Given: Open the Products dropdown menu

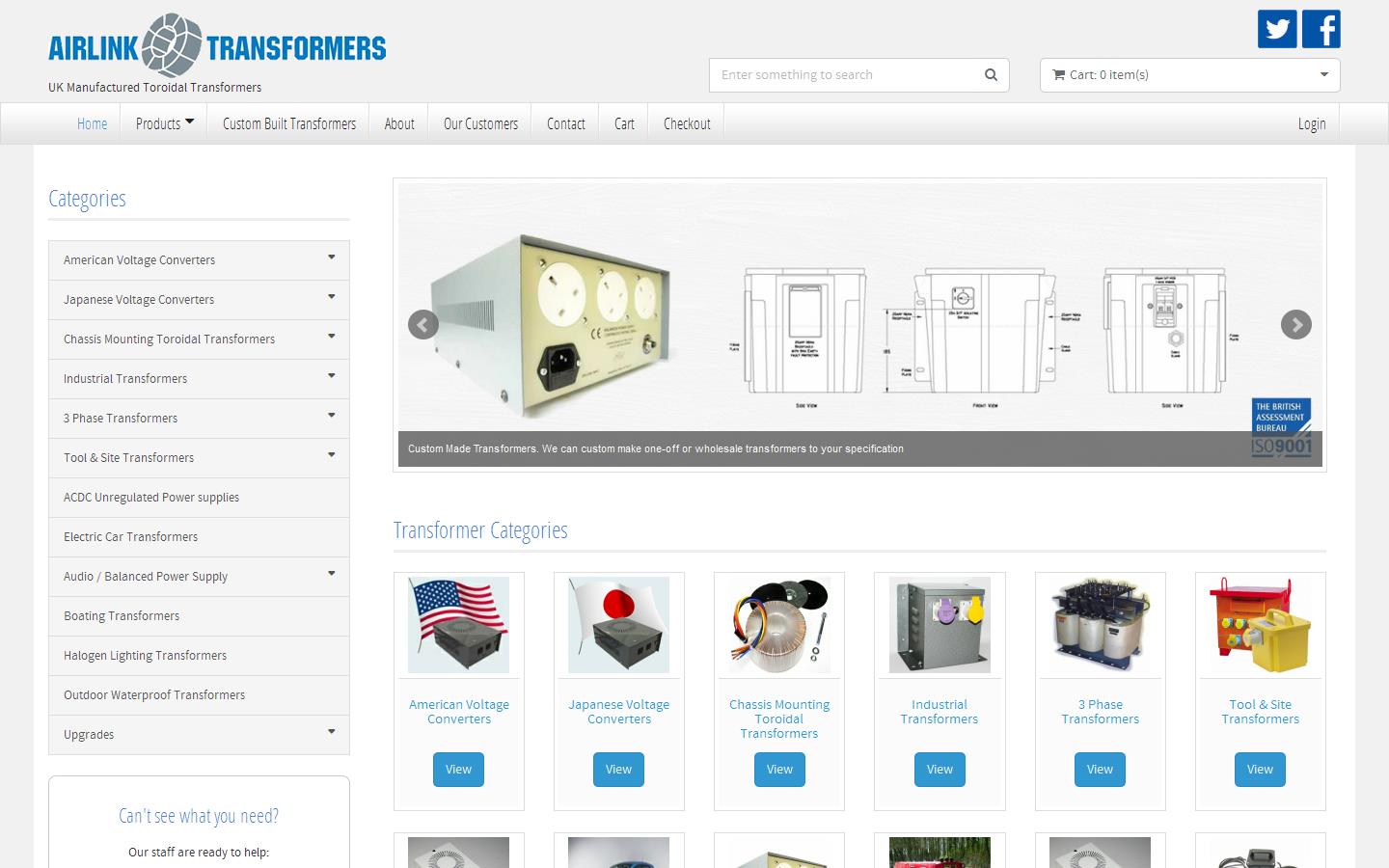Looking at the screenshot, I should [163, 122].
